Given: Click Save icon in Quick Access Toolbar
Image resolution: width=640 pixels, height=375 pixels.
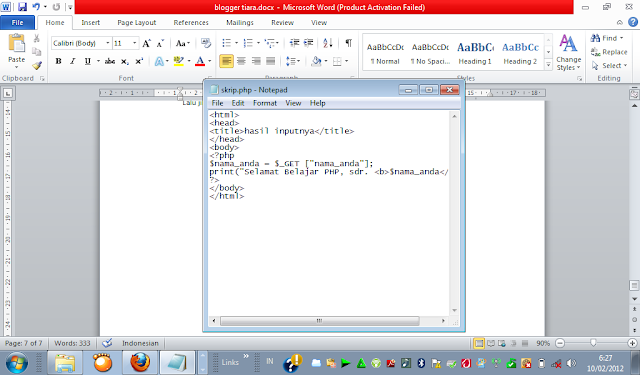Looking at the screenshot, I should click(22, 7).
